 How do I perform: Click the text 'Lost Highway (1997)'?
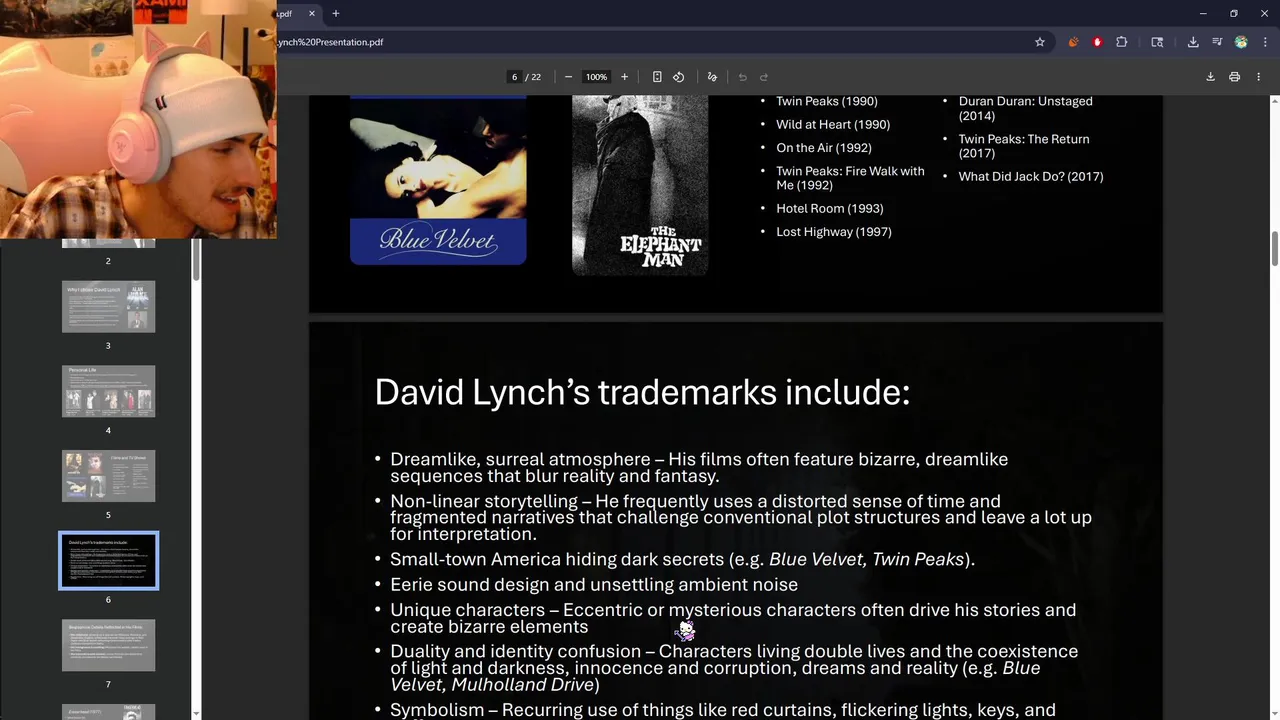point(834,232)
